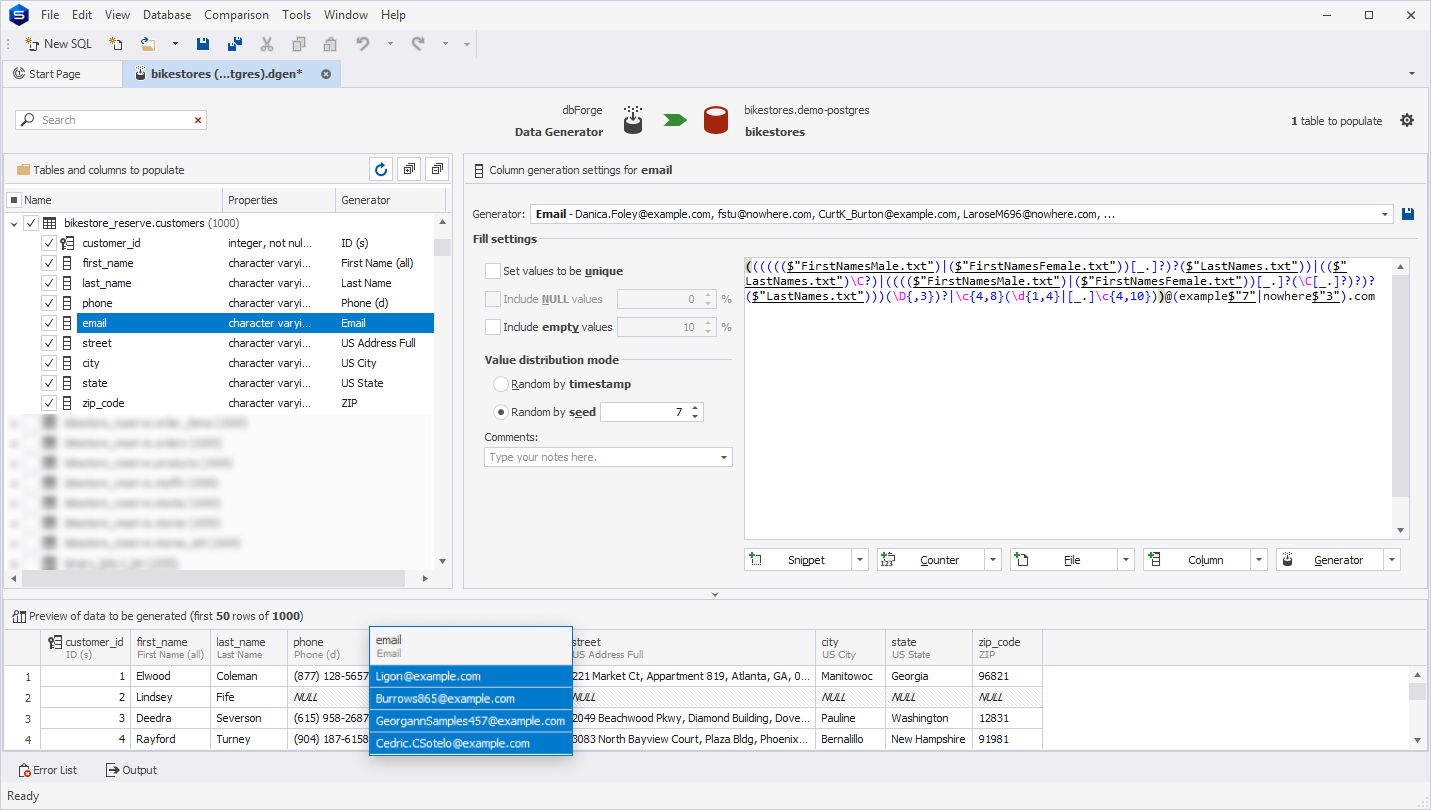
Task: Click the File button below the expression
Action: [1064, 560]
